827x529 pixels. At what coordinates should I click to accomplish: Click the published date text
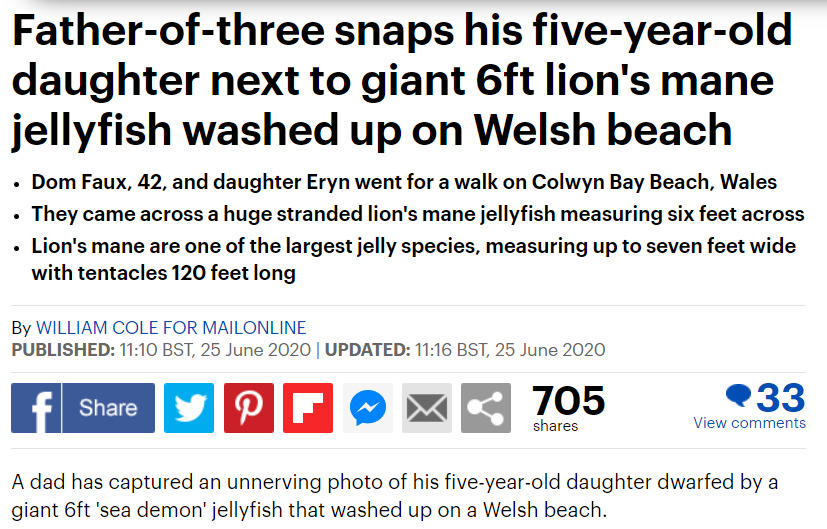(x=161, y=350)
